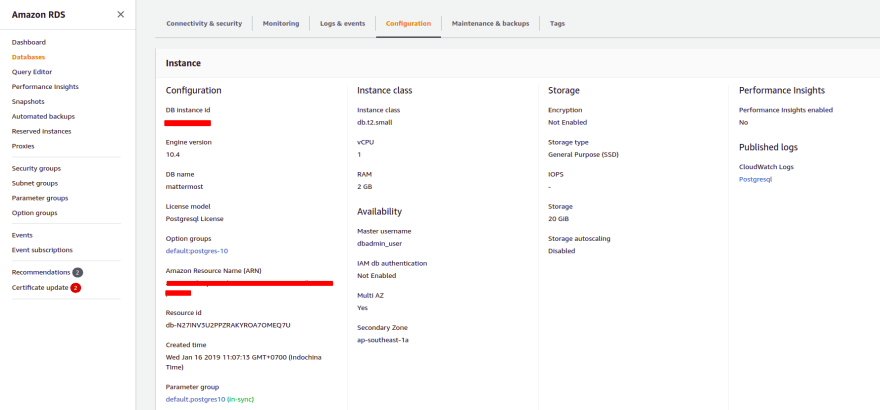Open Security groups page
880x410 pixels.
click(x=36, y=168)
